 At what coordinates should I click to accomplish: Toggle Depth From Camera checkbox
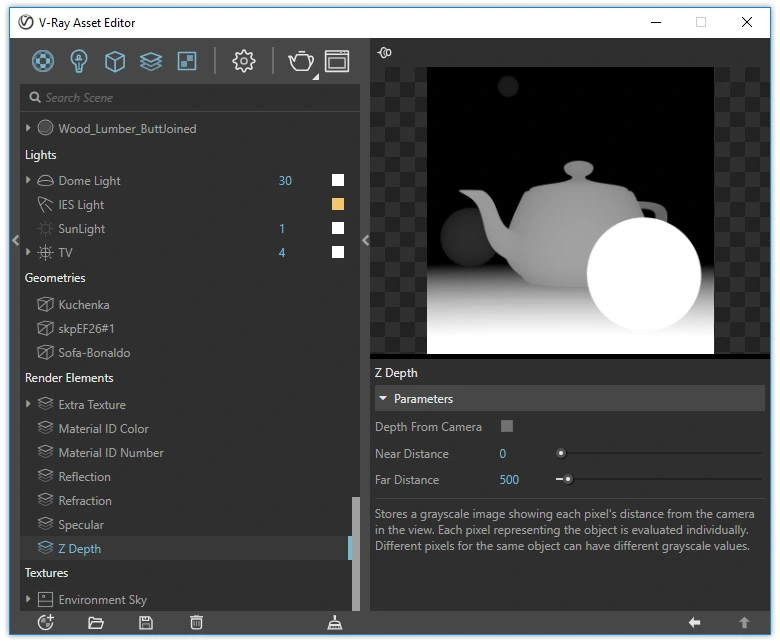tap(507, 426)
